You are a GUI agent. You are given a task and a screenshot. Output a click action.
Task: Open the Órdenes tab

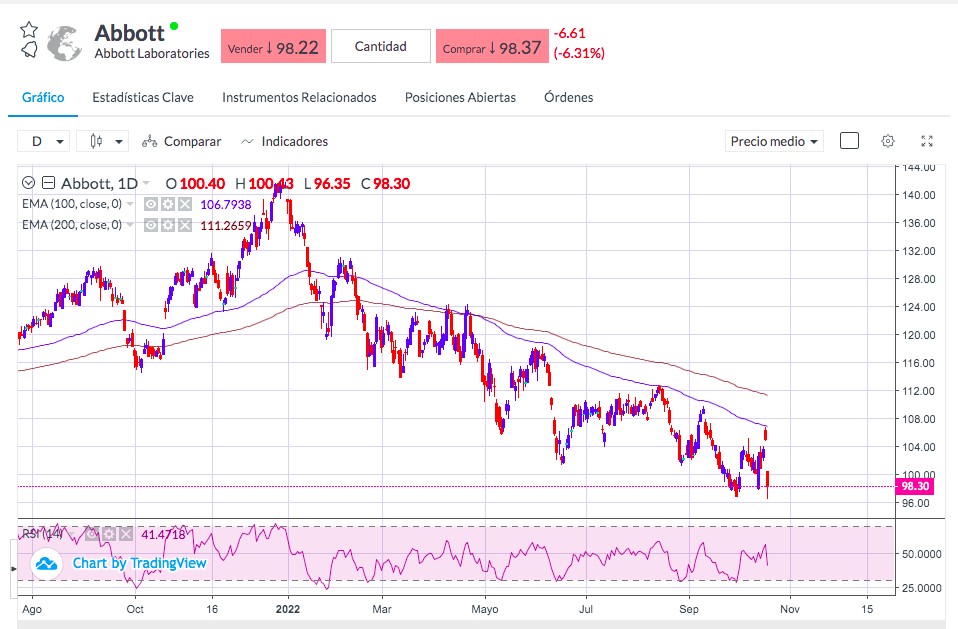[x=568, y=97]
